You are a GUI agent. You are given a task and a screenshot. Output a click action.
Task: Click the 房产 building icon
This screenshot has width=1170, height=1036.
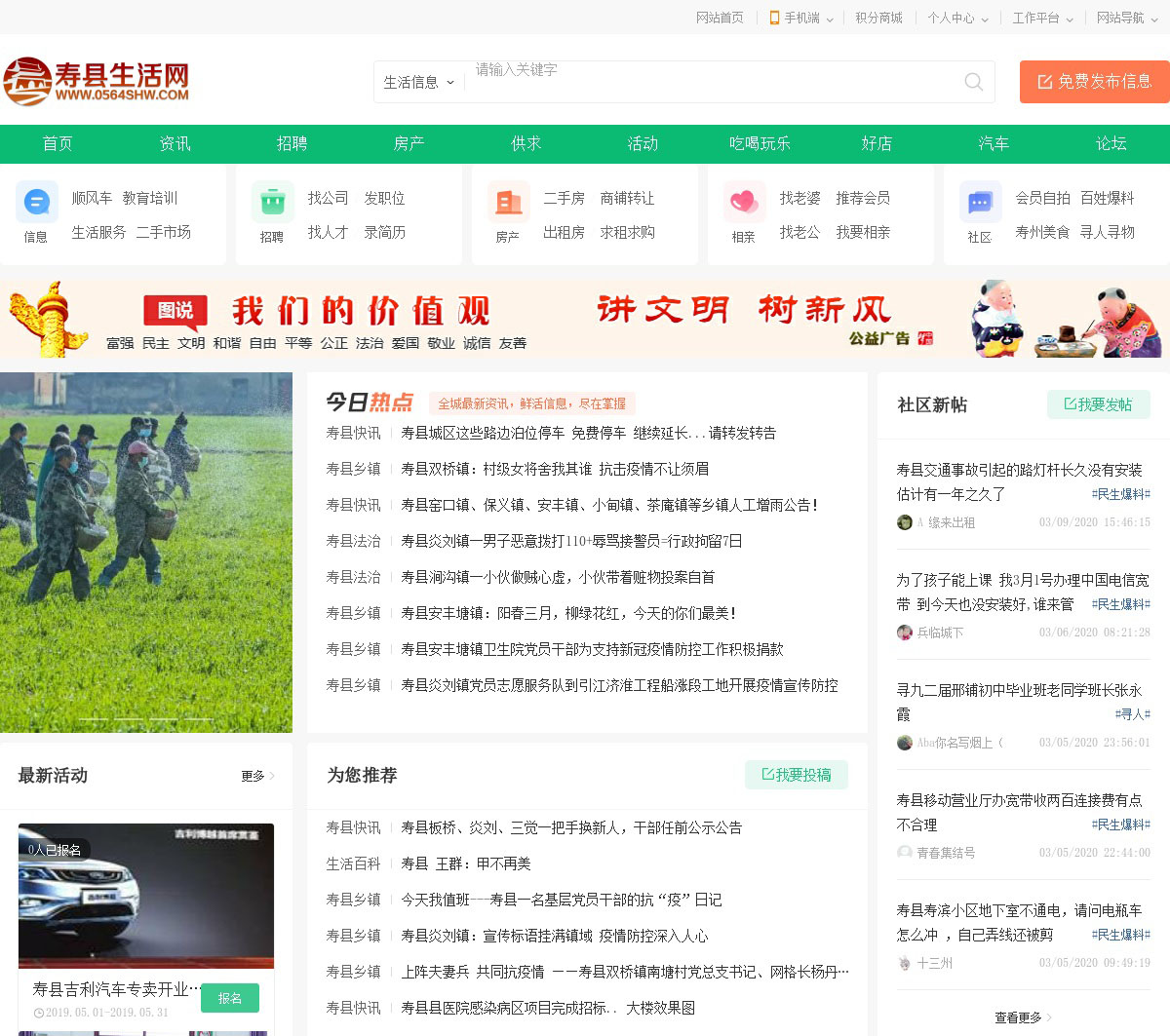click(x=508, y=203)
